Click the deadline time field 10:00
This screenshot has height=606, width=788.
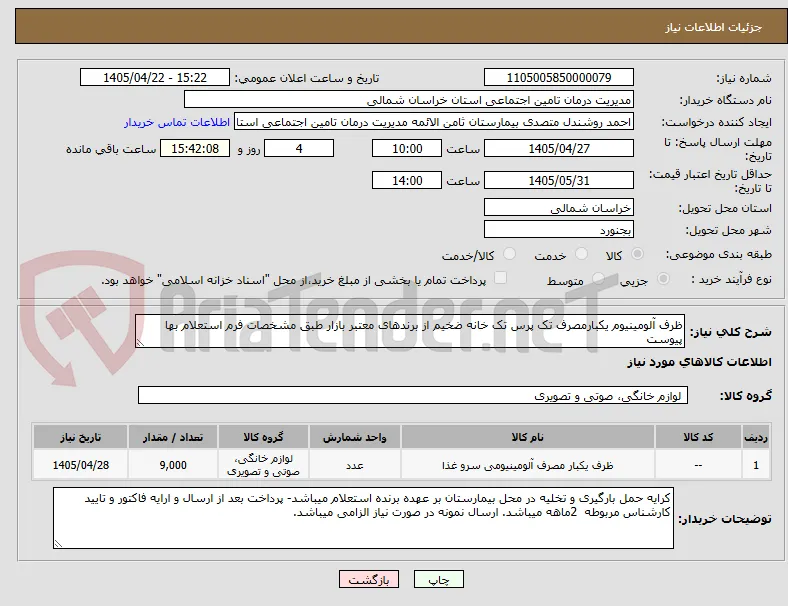407,148
